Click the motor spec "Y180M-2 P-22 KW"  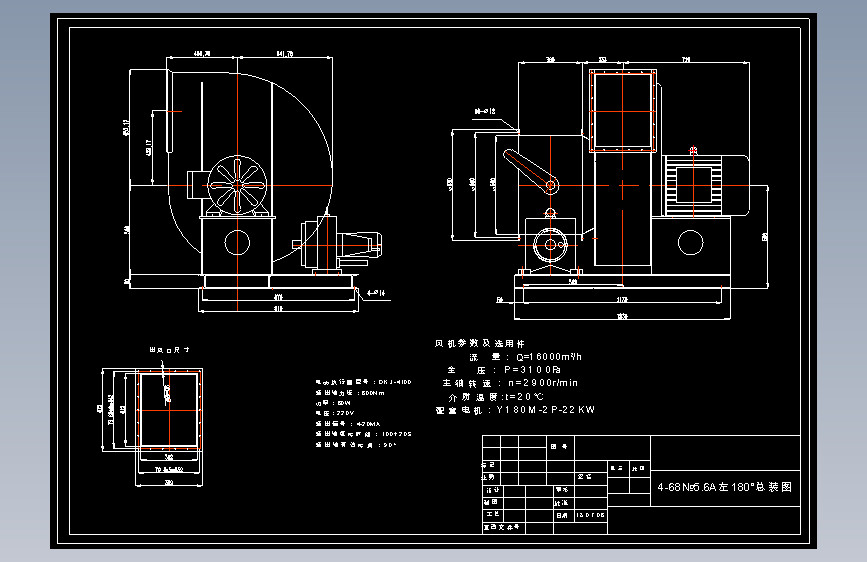click(545, 410)
